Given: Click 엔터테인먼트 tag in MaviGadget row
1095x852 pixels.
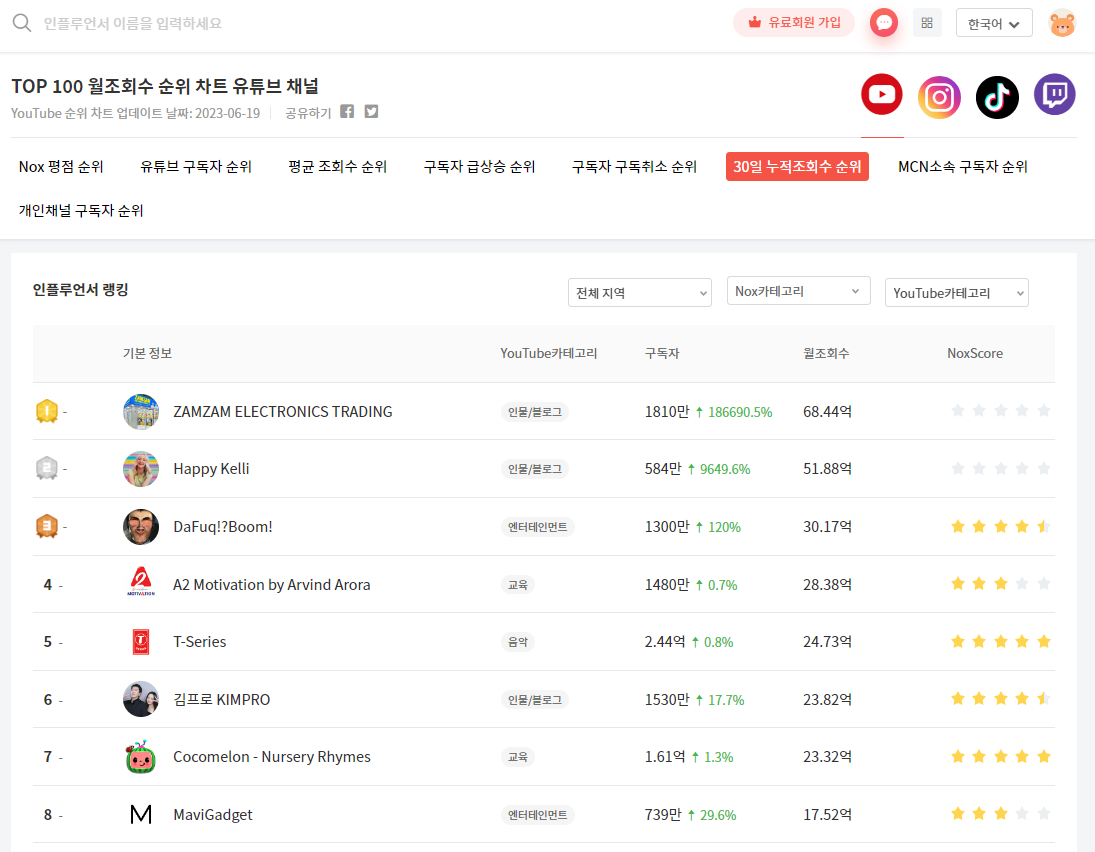Looking at the screenshot, I should [x=538, y=814].
